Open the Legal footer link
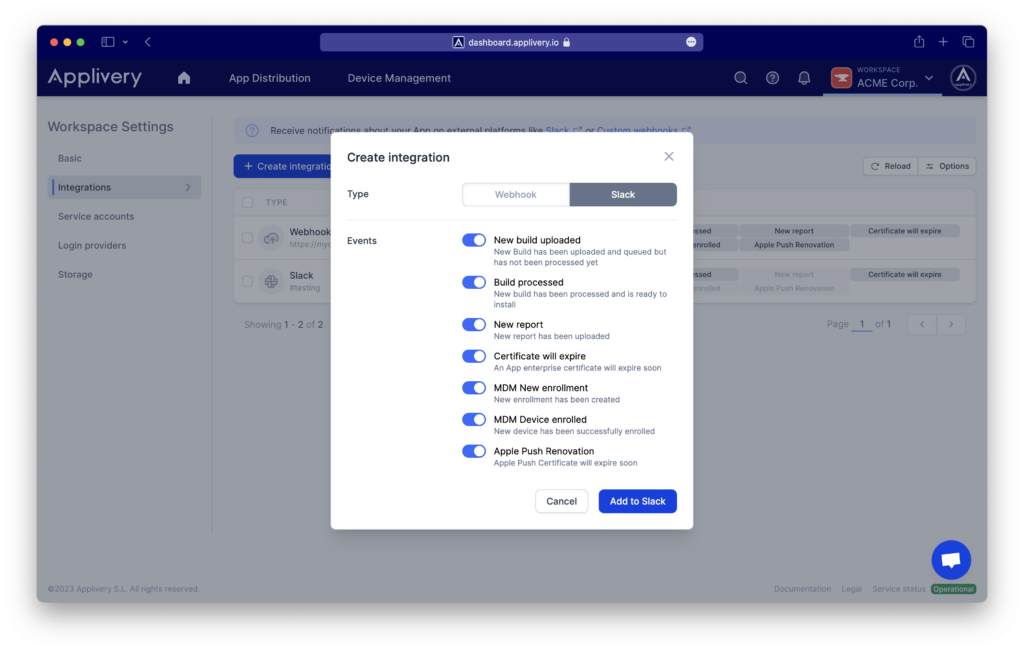The width and height of the screenshot is (1024, 651). (x=852, y=589)
